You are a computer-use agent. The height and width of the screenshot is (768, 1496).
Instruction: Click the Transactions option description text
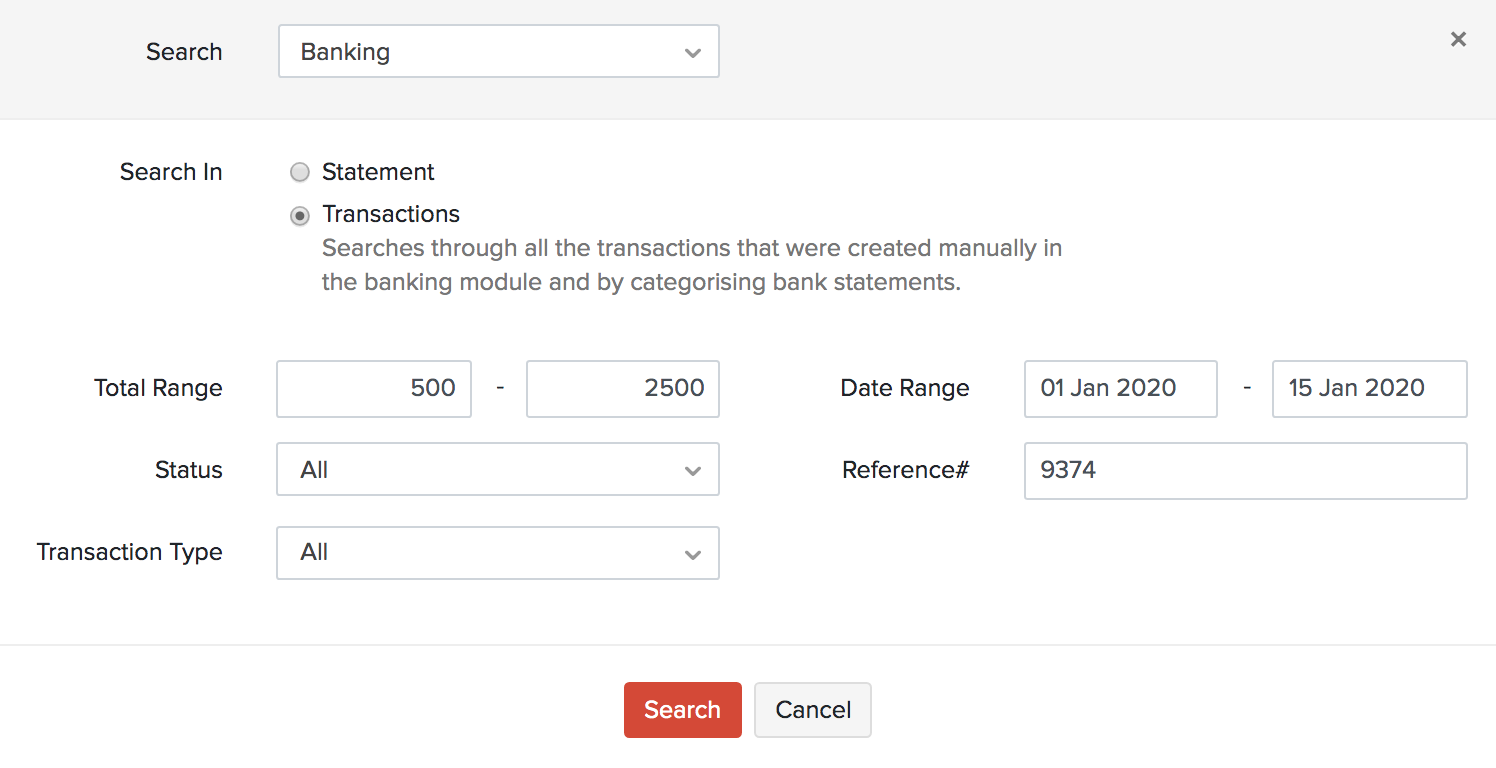(x=691, y=265)
